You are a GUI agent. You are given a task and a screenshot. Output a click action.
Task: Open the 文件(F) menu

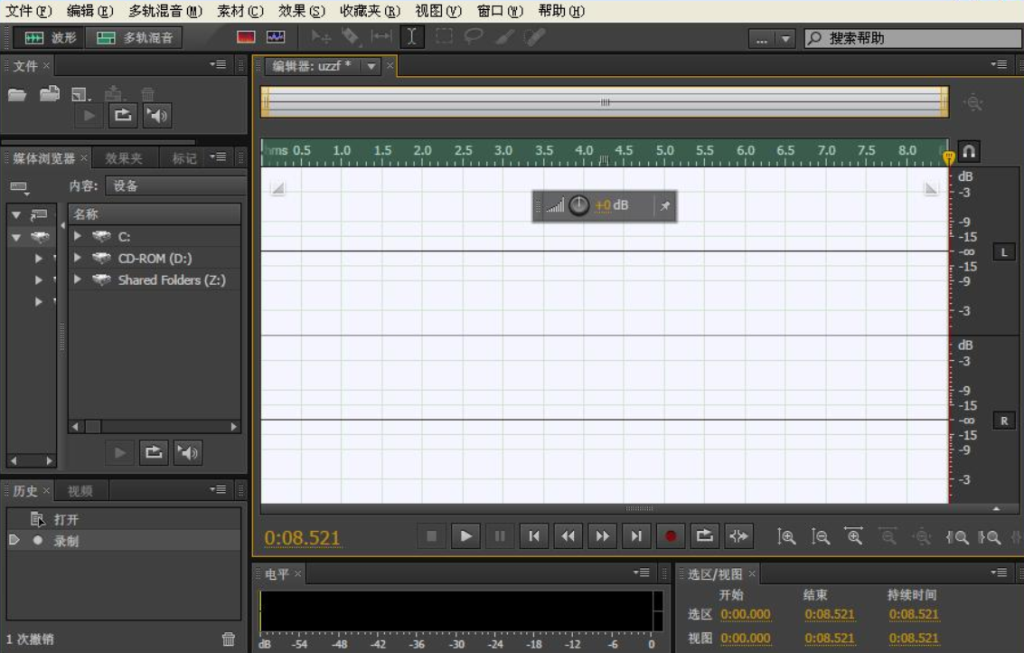coord(28,11)
